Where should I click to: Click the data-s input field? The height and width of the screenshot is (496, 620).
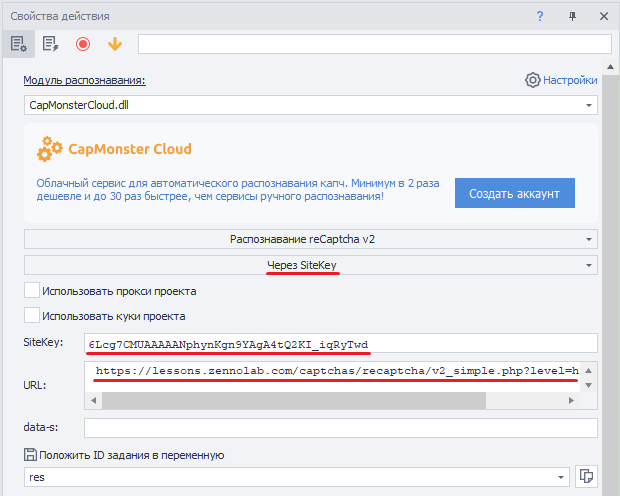click(x=340, y=428)
